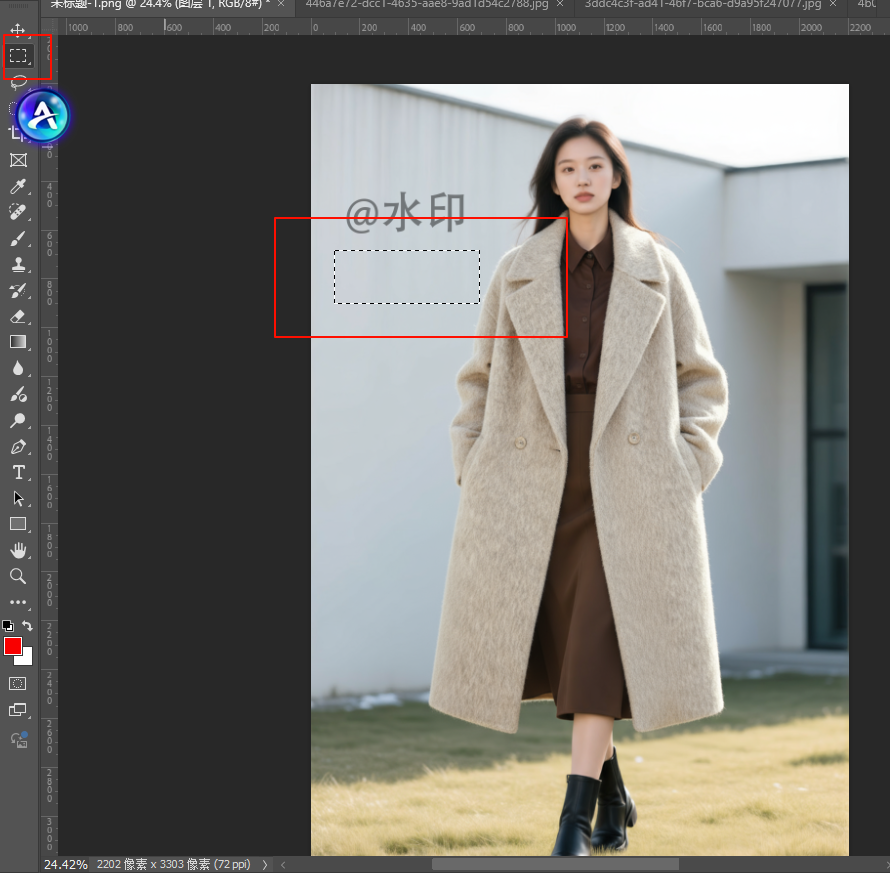Choose the Pen tool
This screenshot has width=890, height=873.
pyautogui.click(x=18, y=446)
